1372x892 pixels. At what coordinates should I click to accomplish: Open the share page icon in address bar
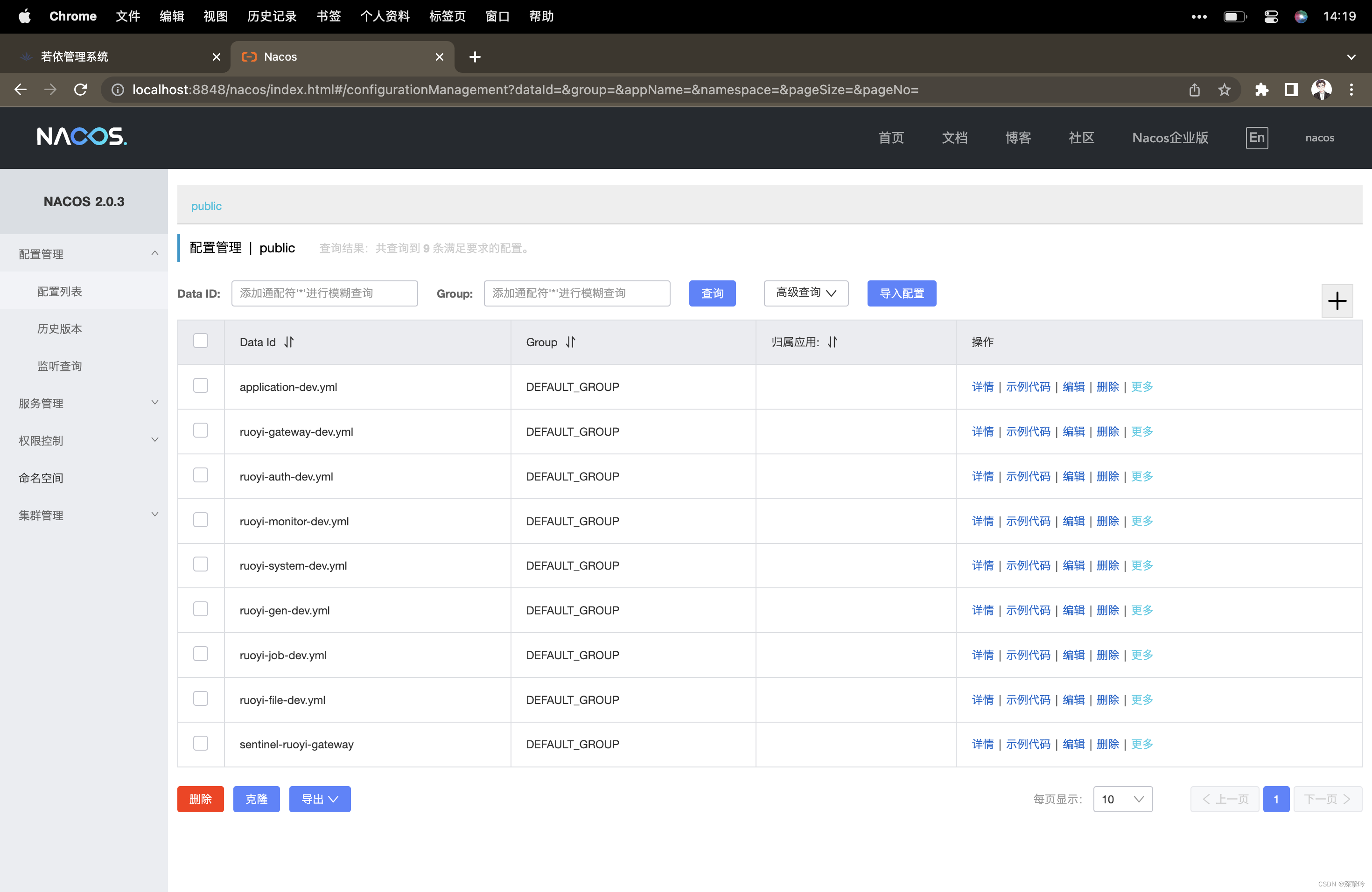(1195, 89)
